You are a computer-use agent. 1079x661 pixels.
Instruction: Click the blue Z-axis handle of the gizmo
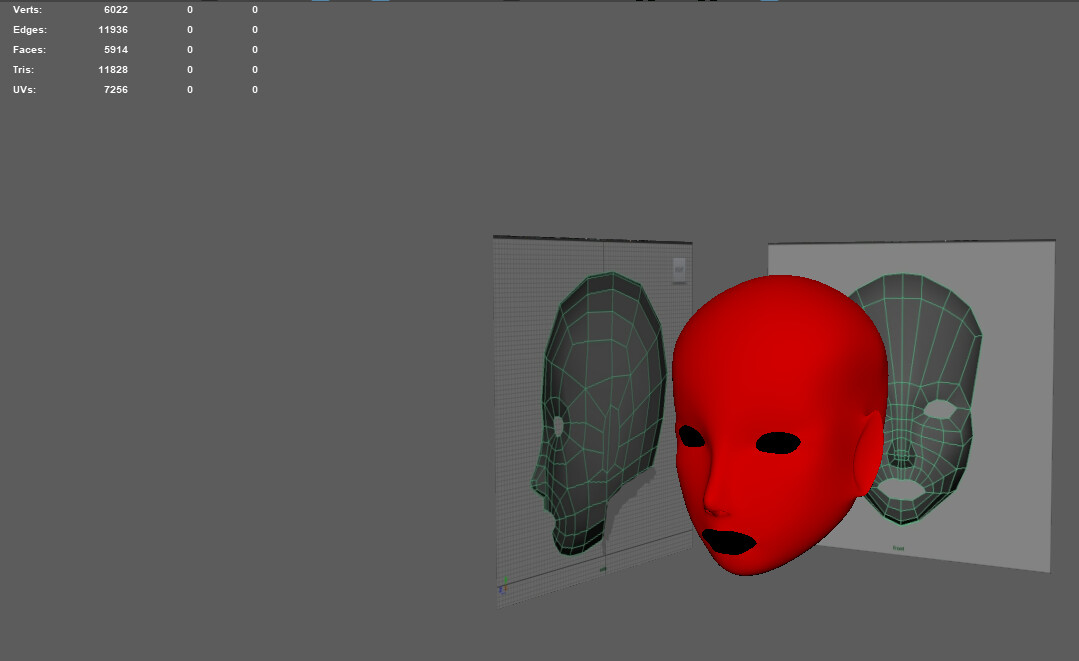pos(500,590)
